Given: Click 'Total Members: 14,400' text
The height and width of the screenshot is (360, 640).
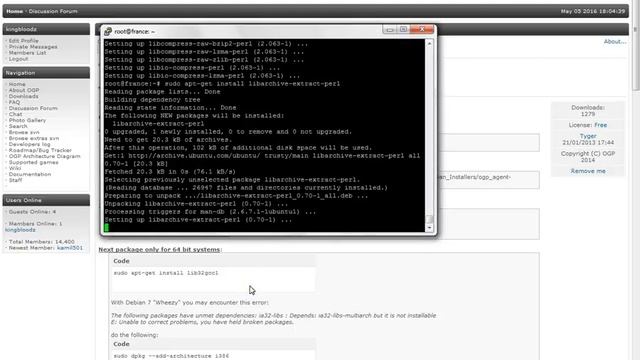Looking at the screenshot, I should pos(42,242).
